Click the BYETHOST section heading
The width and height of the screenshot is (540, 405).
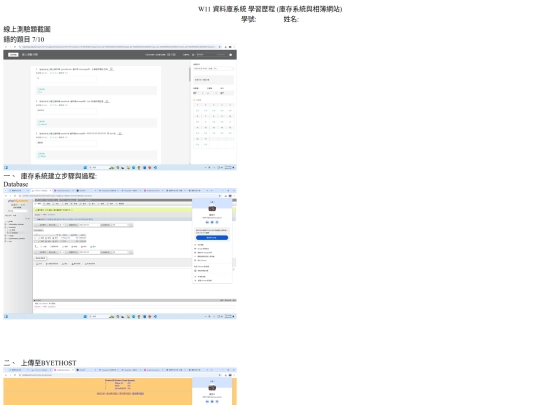40,363
